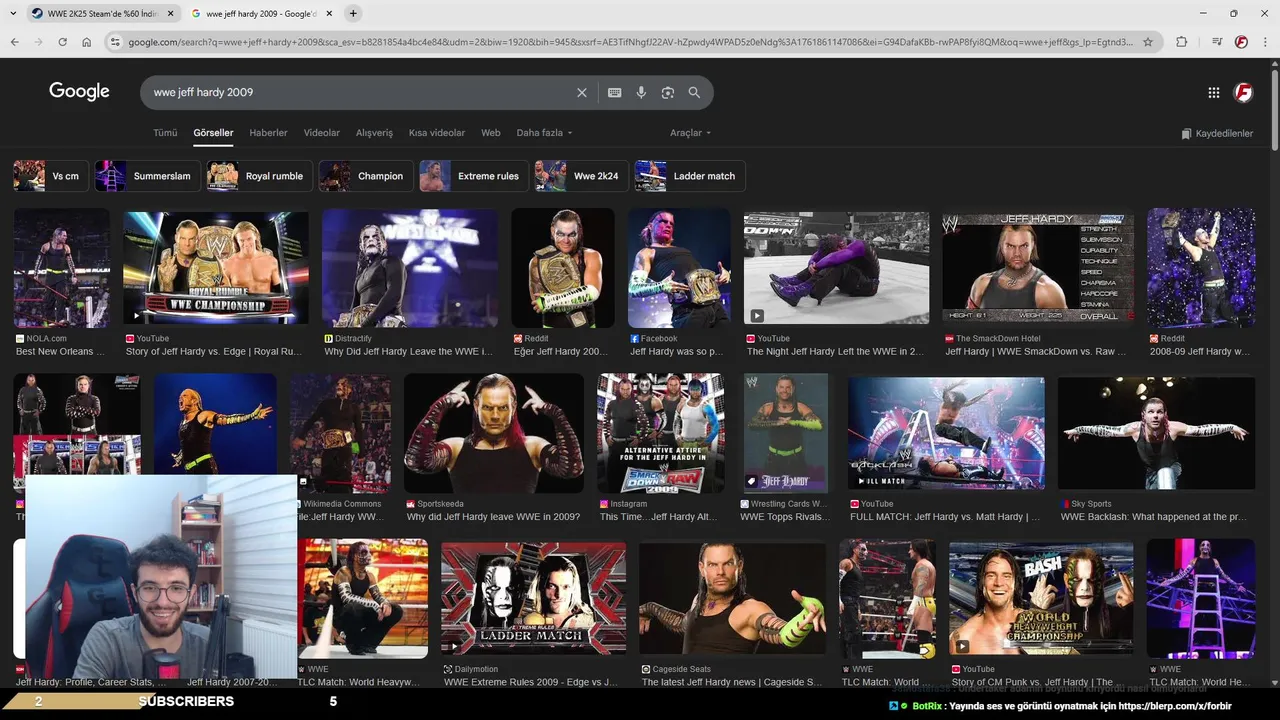1280x720 pixels.
Task: Switch to the 'Haberler' tab
Action: point(268,133)
